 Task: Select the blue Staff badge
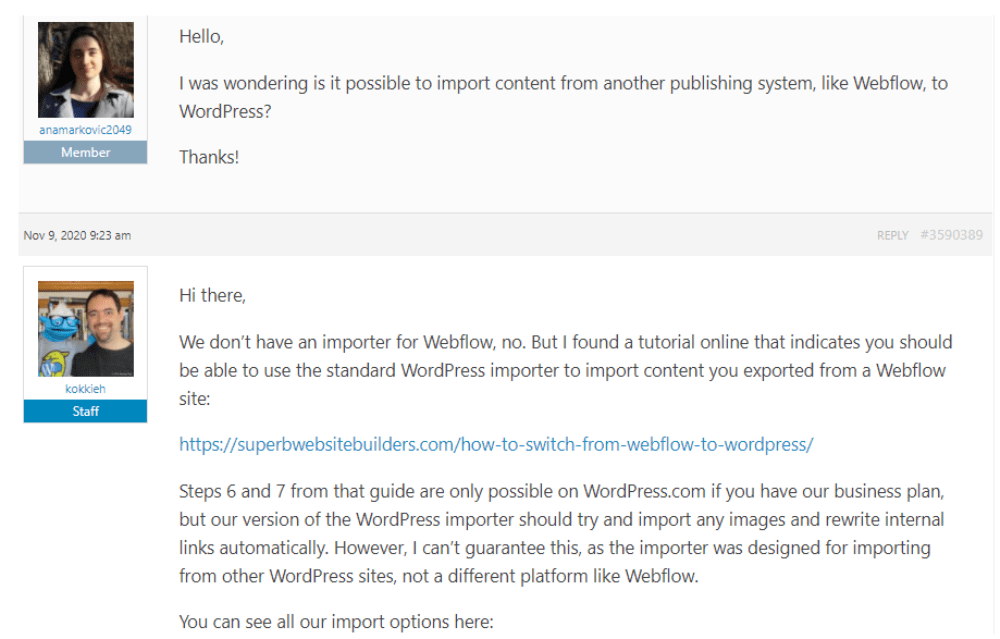85,411
